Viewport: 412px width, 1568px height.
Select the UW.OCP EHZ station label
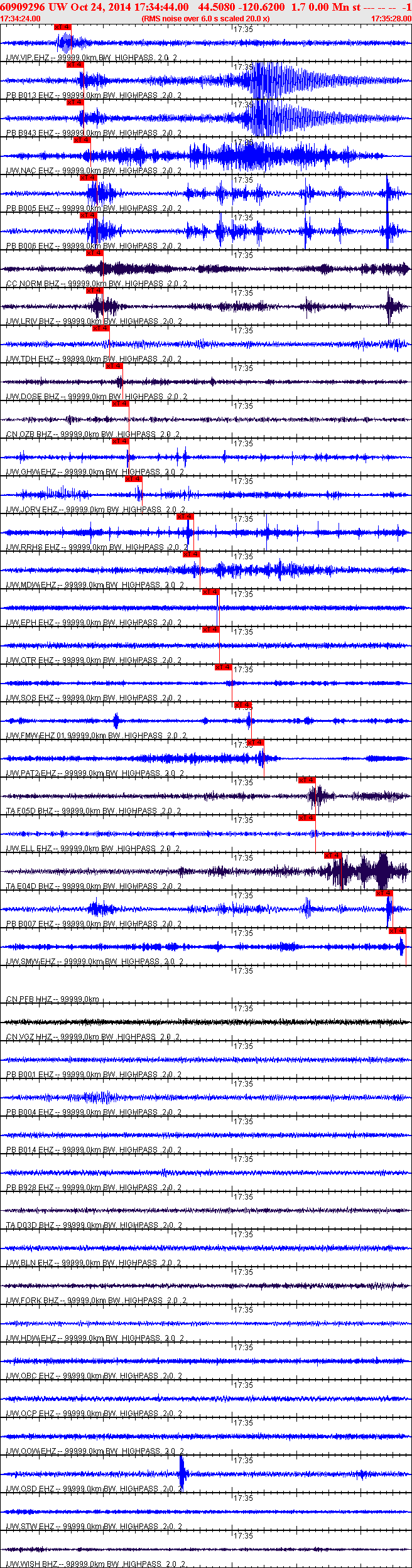coord(94,1414)
